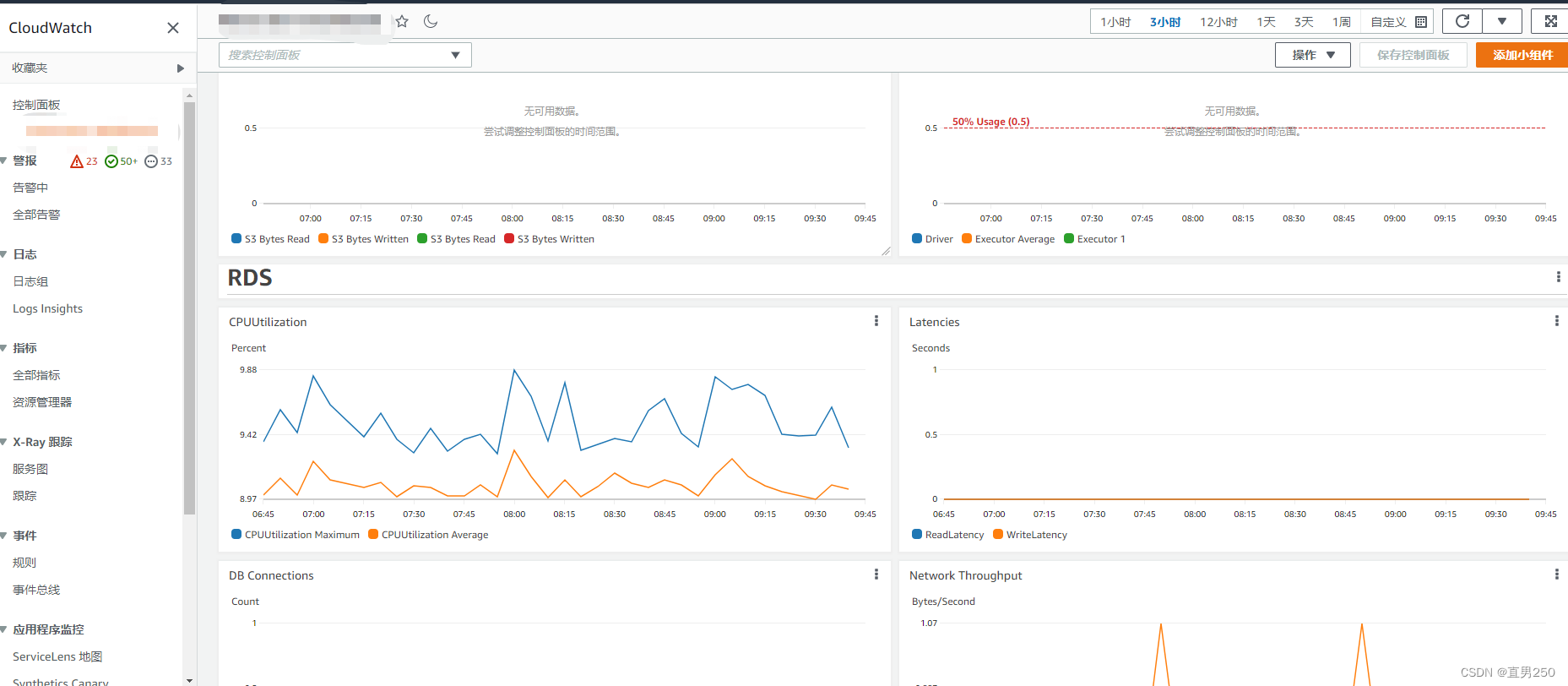Close the CloudWatch navigation panel
The height and width of the screenshot is (686, 1568).
pos(173,28)
